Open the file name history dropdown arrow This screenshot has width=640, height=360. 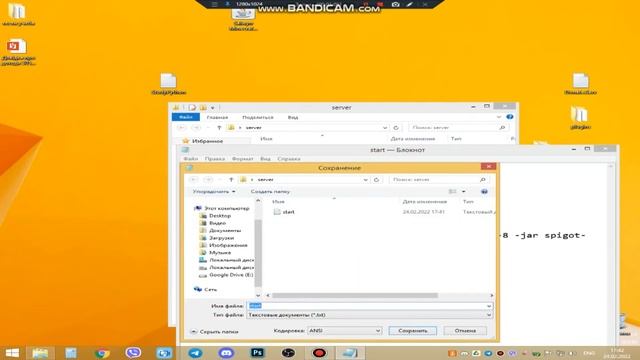tap(489, 306)
